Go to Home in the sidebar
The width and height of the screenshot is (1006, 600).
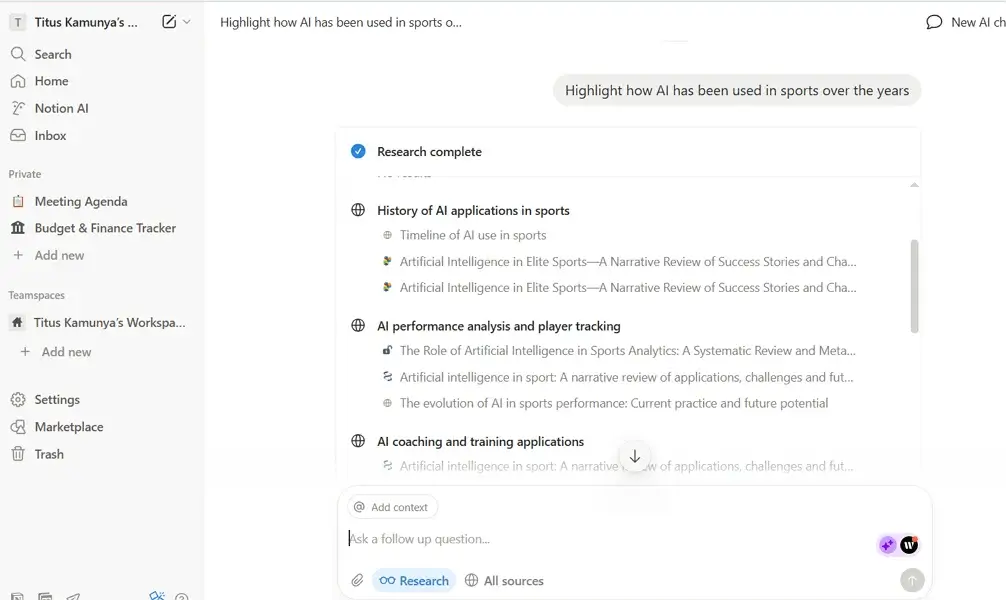coord(51,81)
